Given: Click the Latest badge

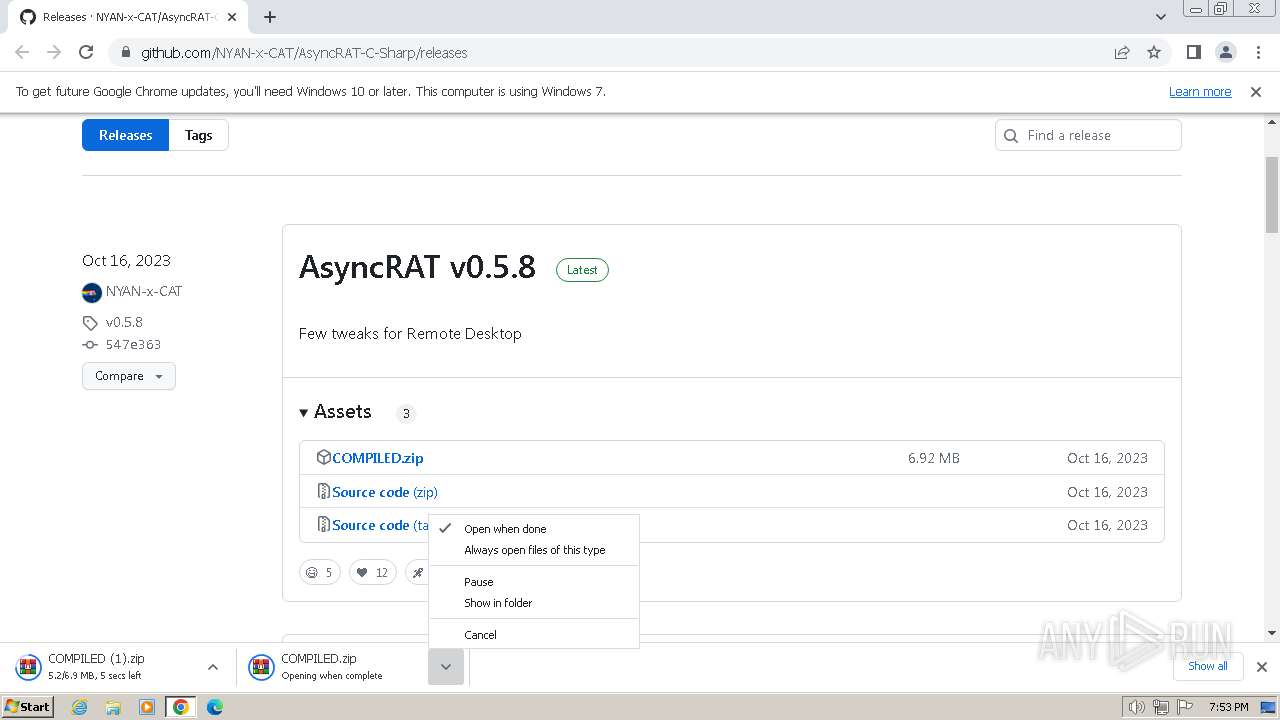Looking at the screenshot, I should tap(582, 270).
